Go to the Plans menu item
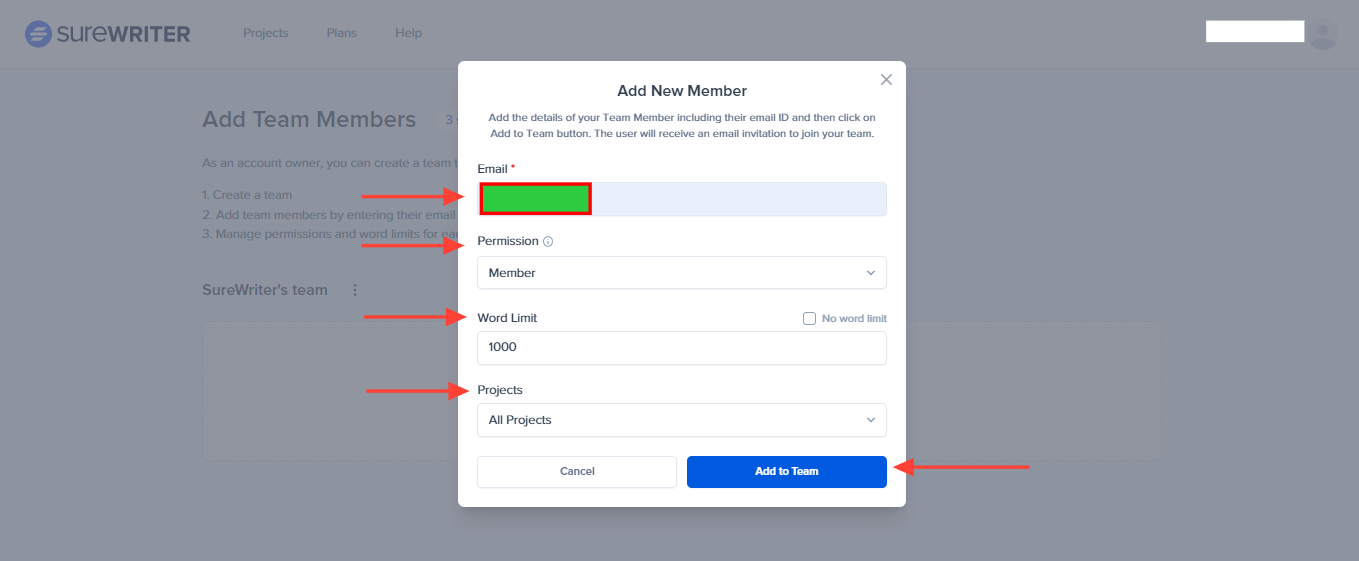1359x561 pixels. (341, 33)
